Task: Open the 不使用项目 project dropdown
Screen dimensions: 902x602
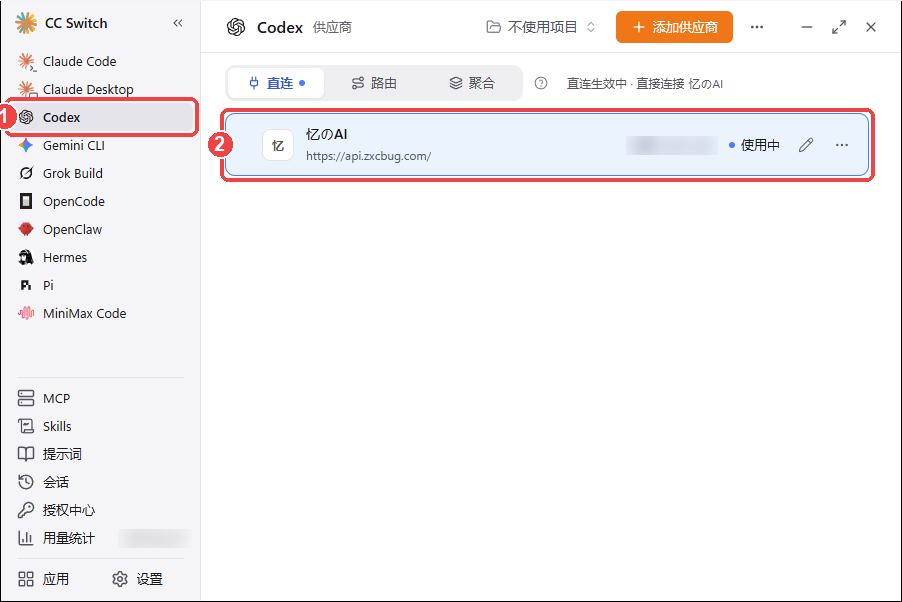Action: 540,27
